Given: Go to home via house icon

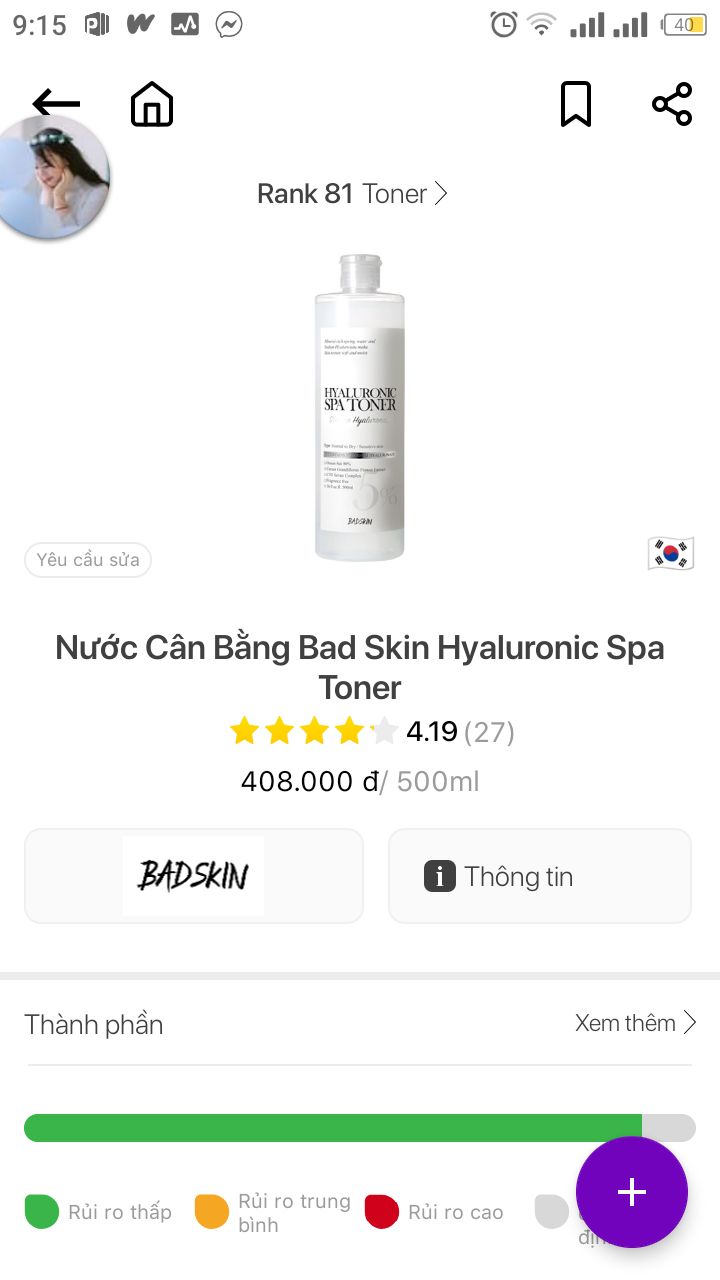Looking at the screenshot, I should 152,104.
